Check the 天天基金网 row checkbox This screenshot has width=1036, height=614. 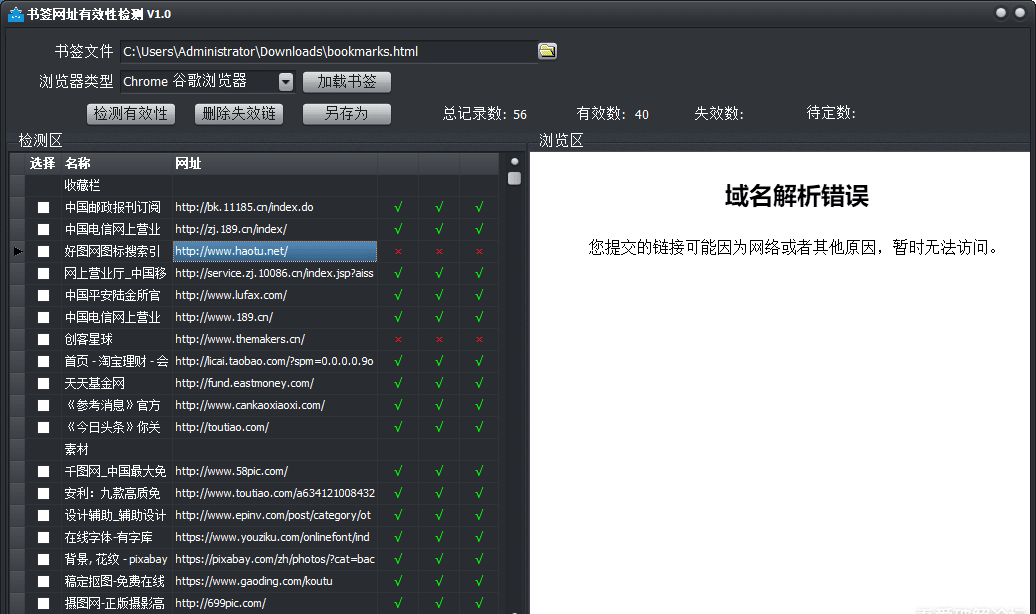(44, 383)
